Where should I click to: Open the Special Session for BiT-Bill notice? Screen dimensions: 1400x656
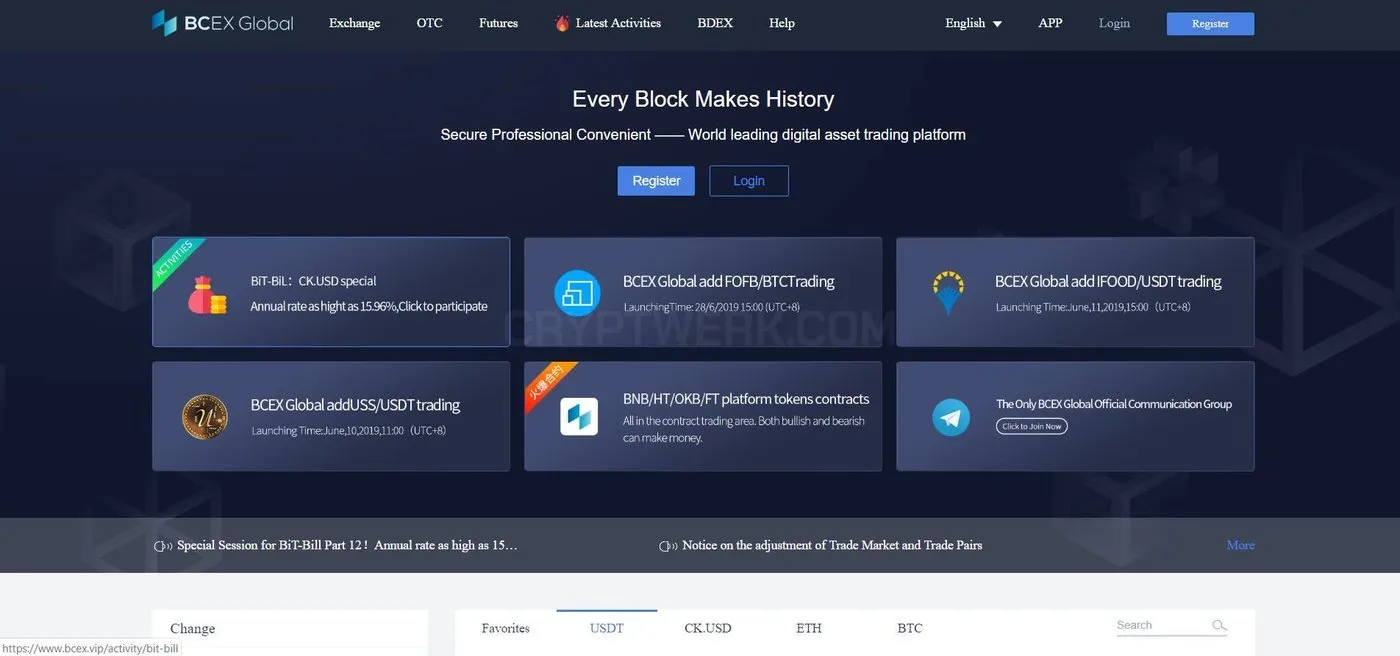pyautogui.click(x=347, y=546)
